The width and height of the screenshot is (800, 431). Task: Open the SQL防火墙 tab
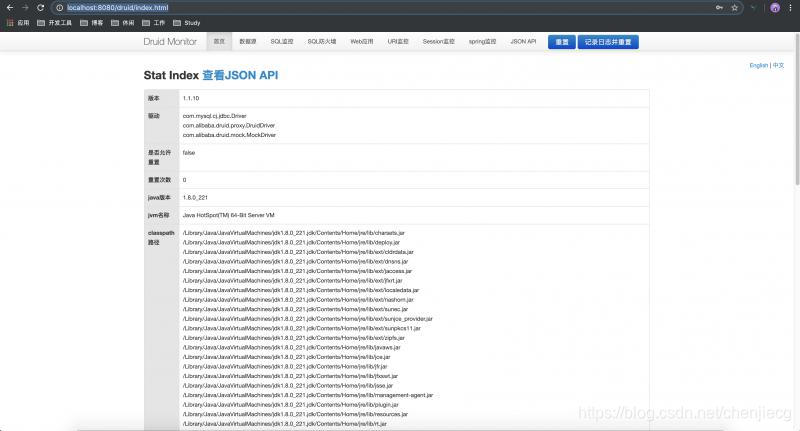tap(322, 41)
